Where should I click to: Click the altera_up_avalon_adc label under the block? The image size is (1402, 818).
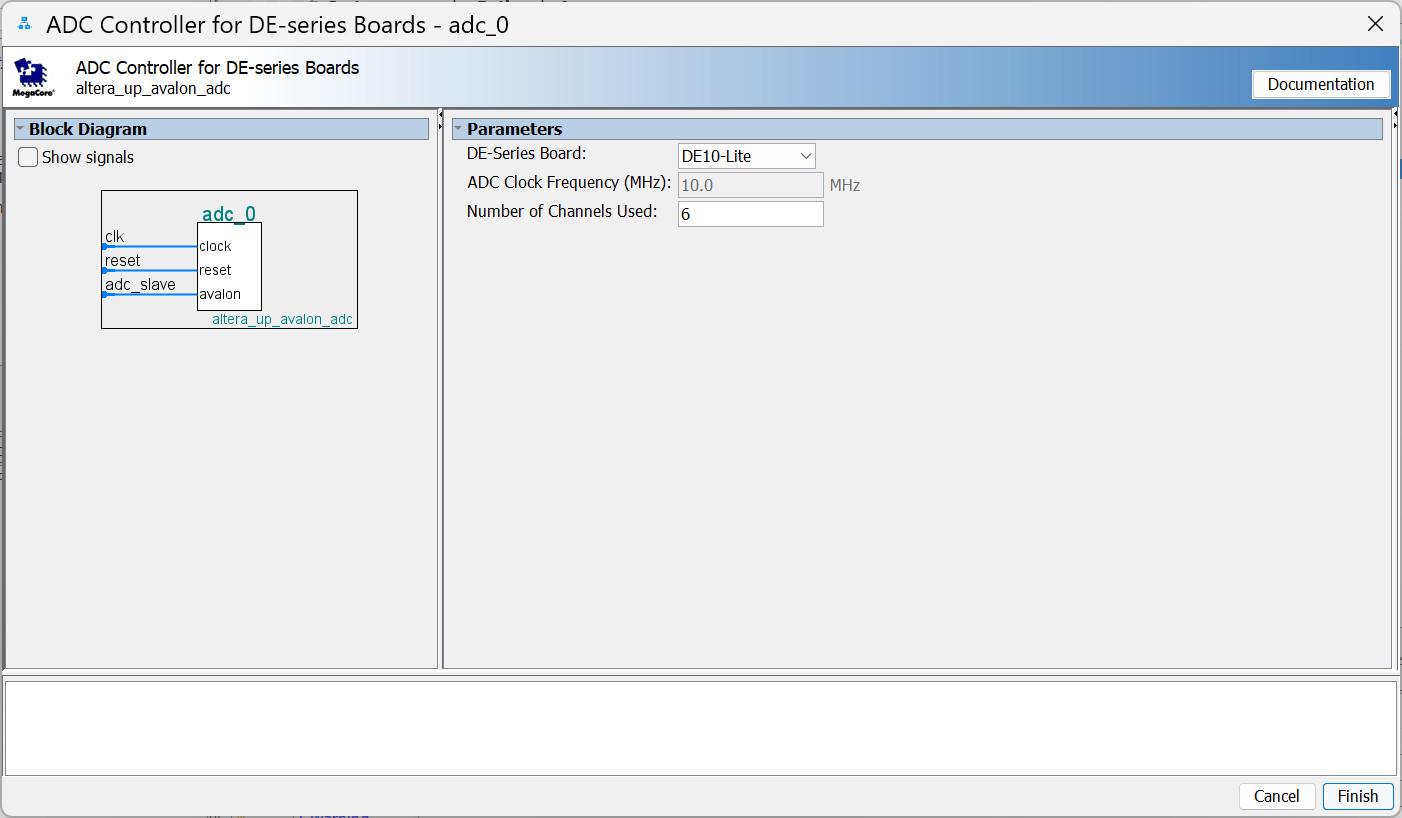(x=282, y=319)
